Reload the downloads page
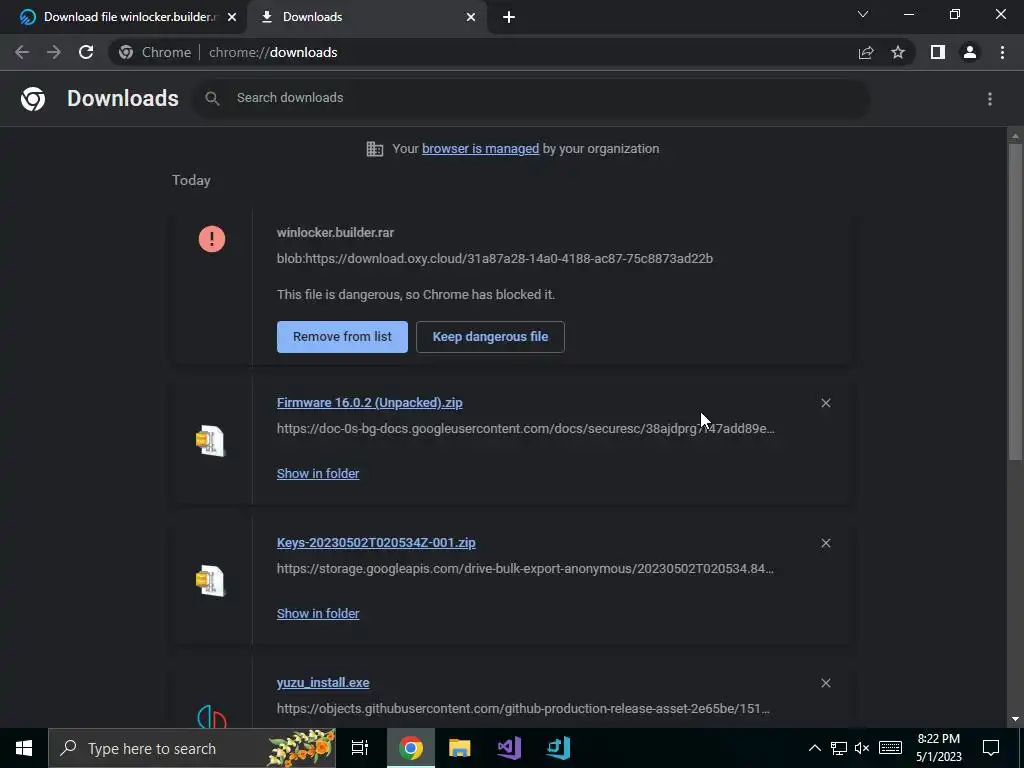This screenshot has width=1024, height=768. [x=86, y=52]
